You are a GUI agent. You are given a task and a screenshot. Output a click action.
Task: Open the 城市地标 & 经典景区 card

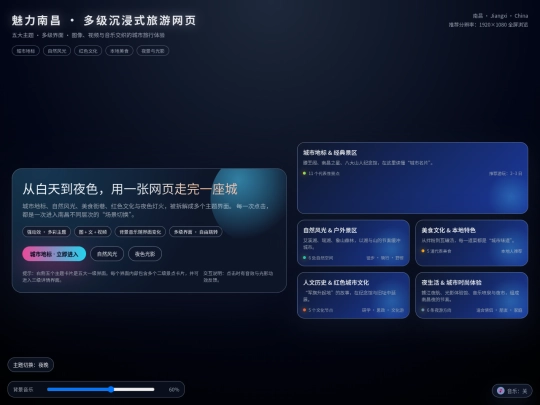pyautogui.click(x=413, y=178)
